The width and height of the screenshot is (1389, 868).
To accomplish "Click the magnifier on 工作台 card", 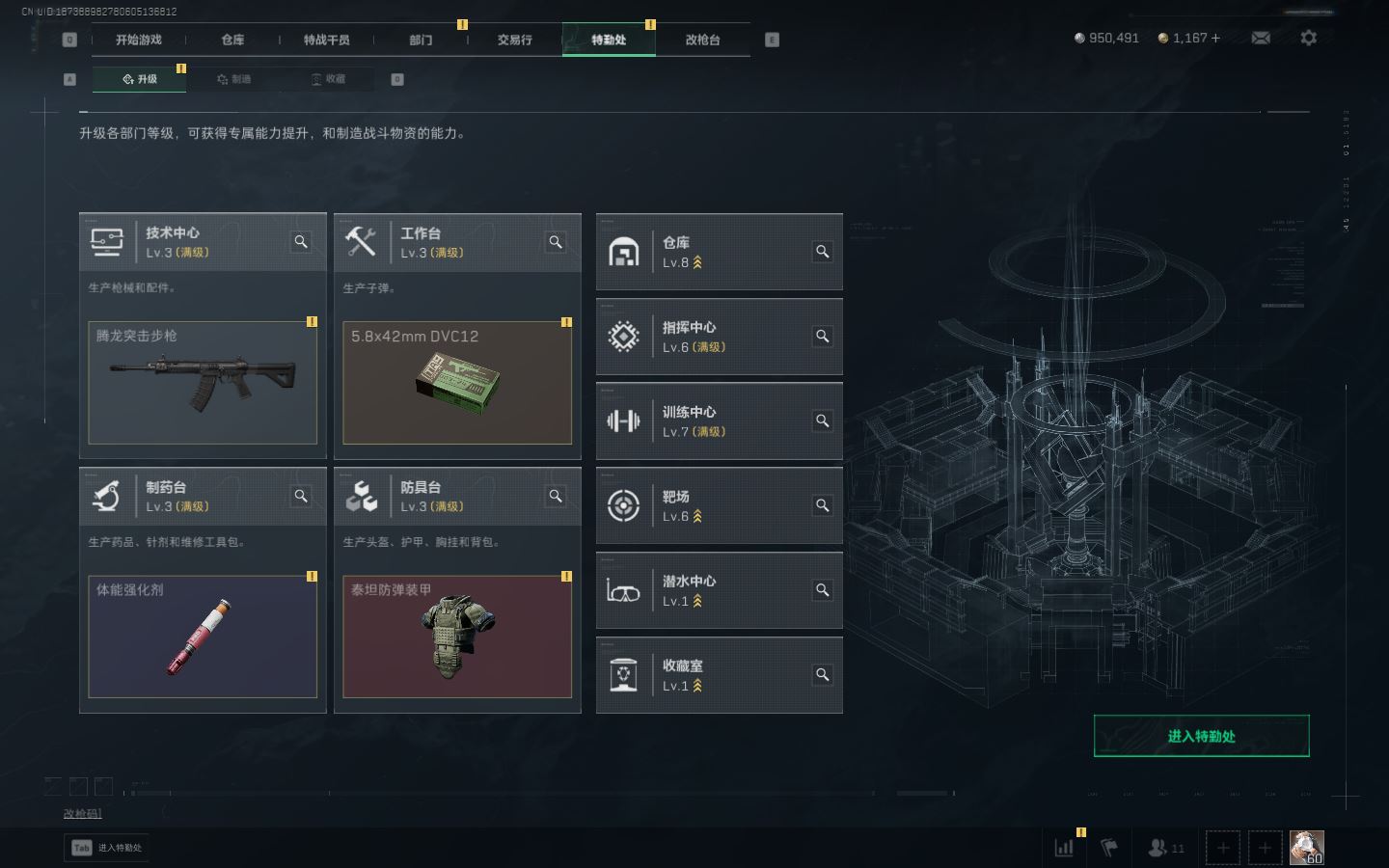I will point(556,242).
